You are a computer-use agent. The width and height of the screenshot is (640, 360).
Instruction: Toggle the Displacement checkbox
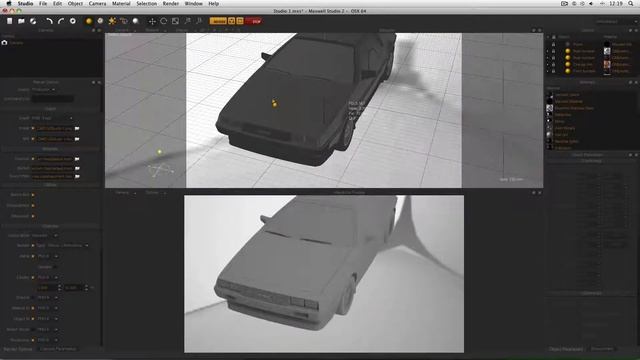pos(33,205)
